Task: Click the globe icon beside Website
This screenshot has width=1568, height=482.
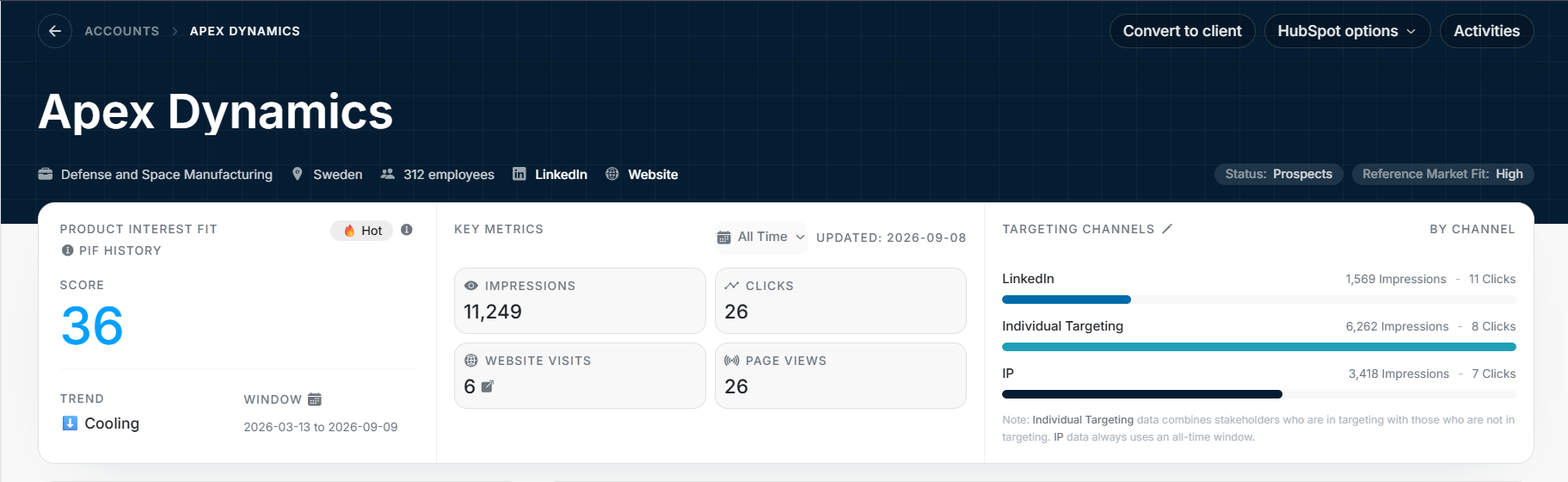Action: [612, 174]
